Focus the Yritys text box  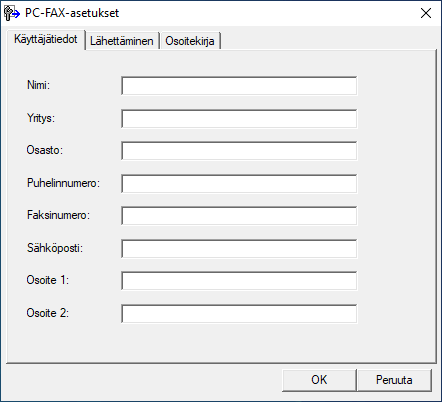[x=239, y=118]
